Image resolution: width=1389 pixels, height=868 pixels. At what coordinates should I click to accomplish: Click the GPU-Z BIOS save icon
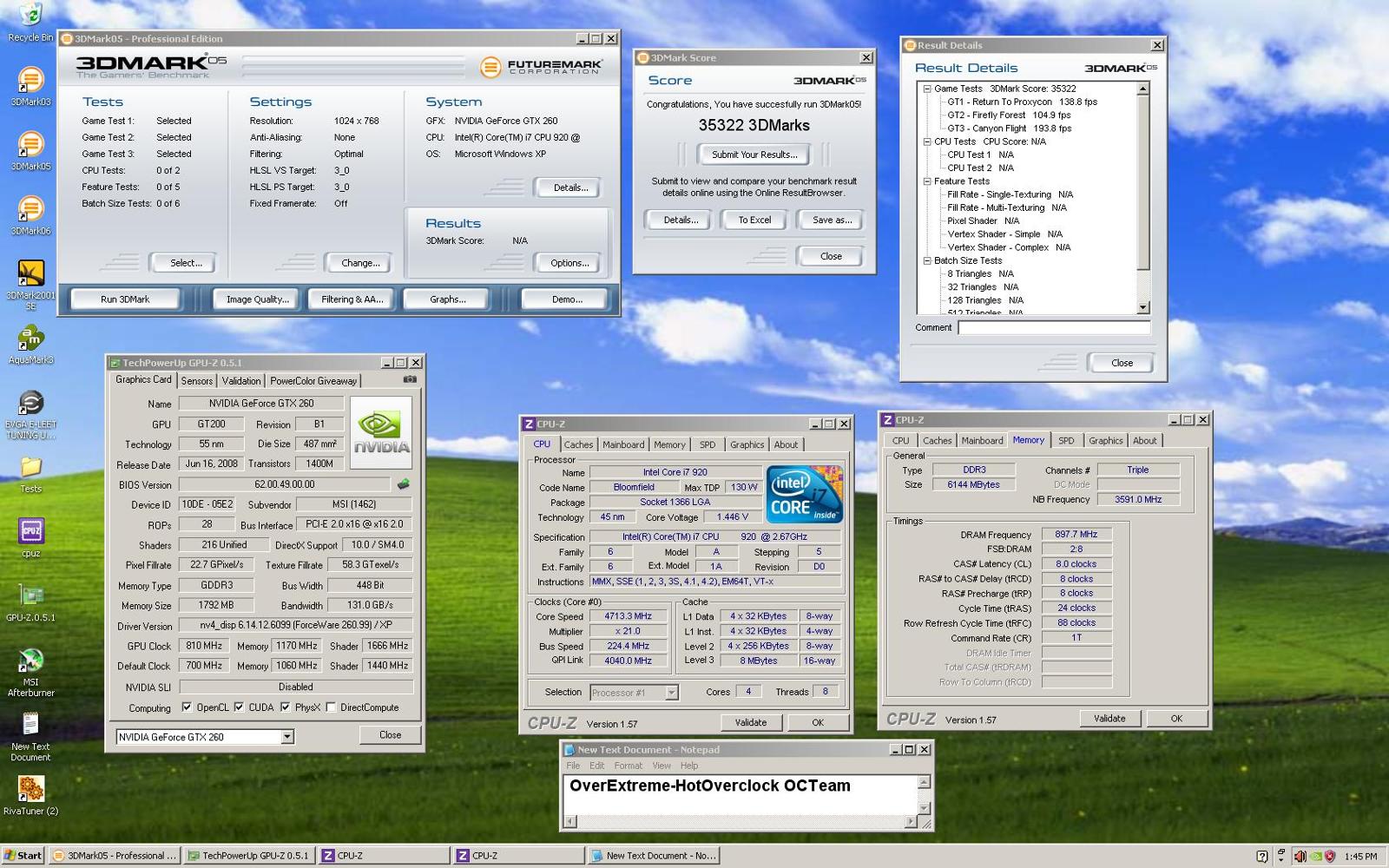point(403,484)
